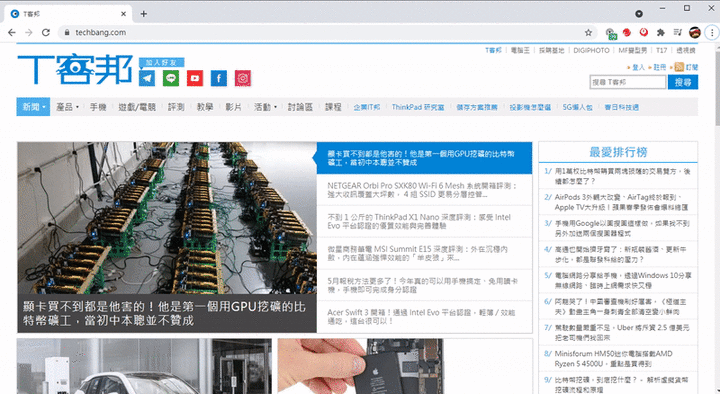The height and width of the screenshot is (394, 720).
Task: Expand the 新聞 dropdown menu
Action: click(33, 107)
